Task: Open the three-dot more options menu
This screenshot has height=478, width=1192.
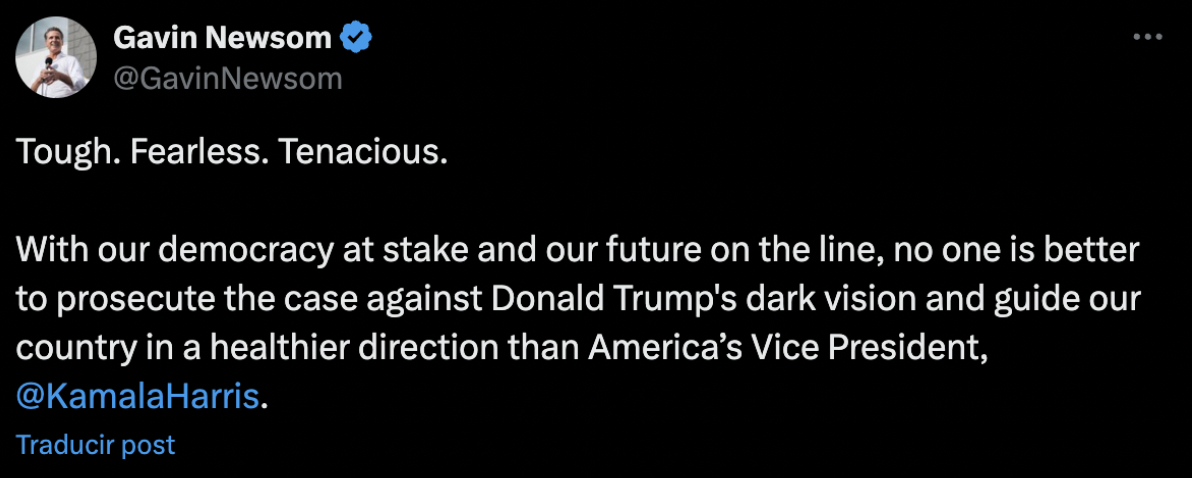Action: pos(1149,37)
